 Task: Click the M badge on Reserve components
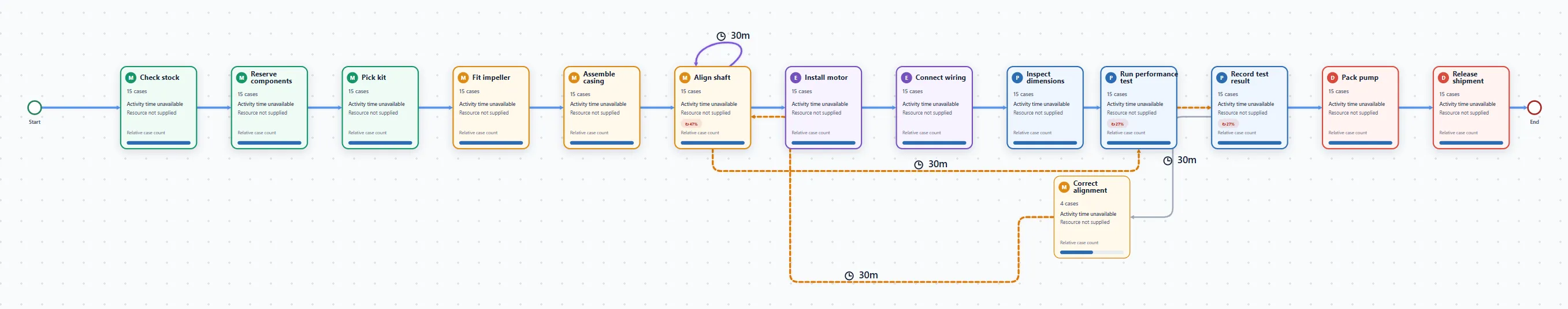coord(241,78)
